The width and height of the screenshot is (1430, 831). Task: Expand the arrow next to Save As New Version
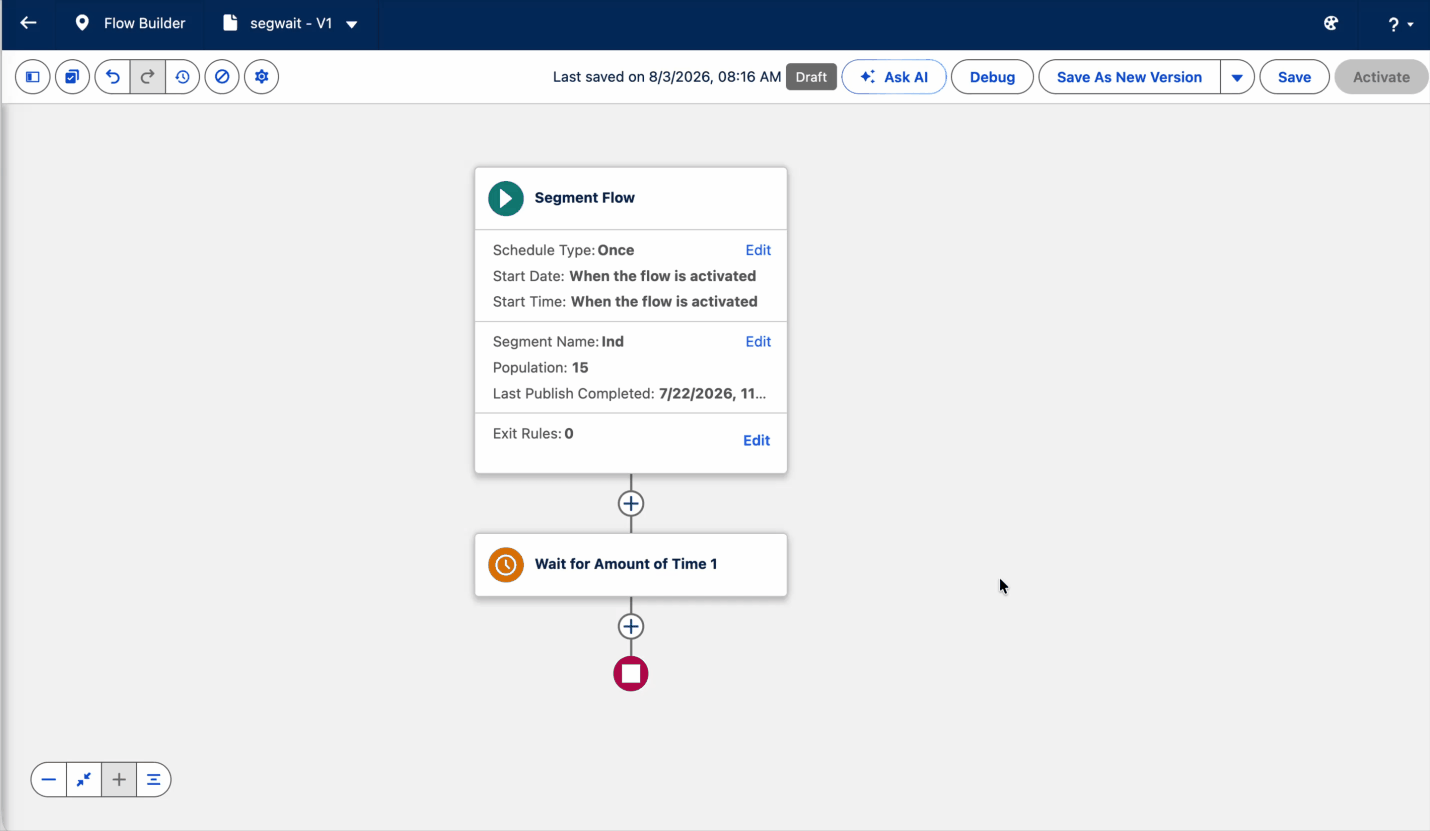1237,77
